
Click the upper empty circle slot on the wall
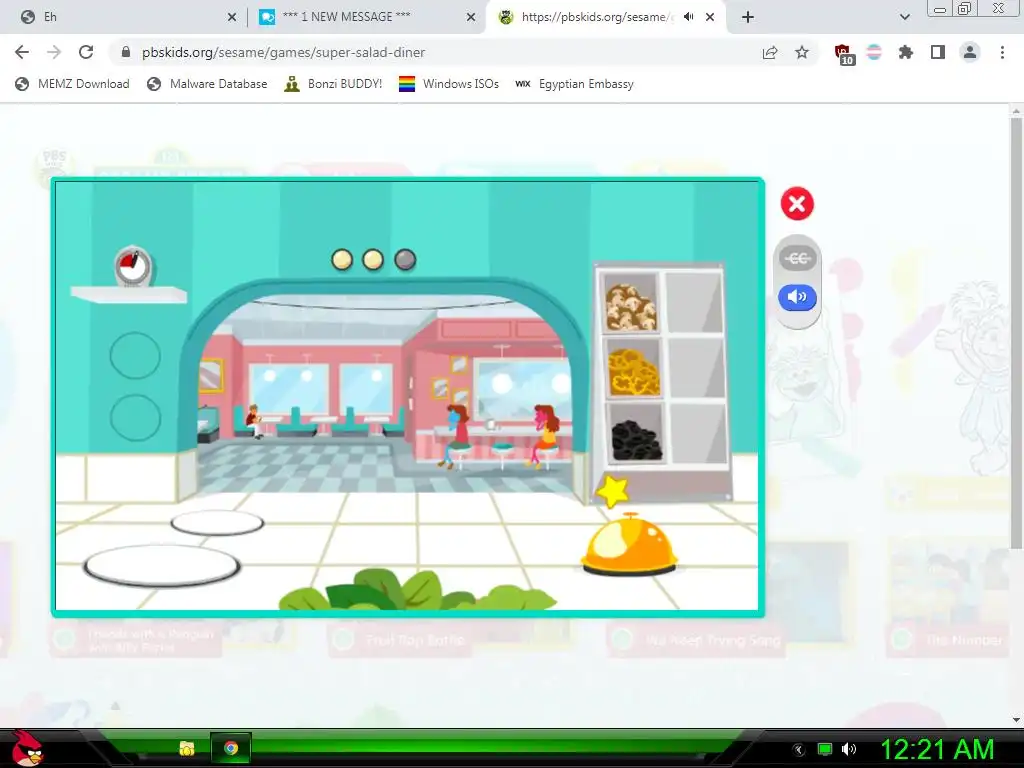click(135, 355)
